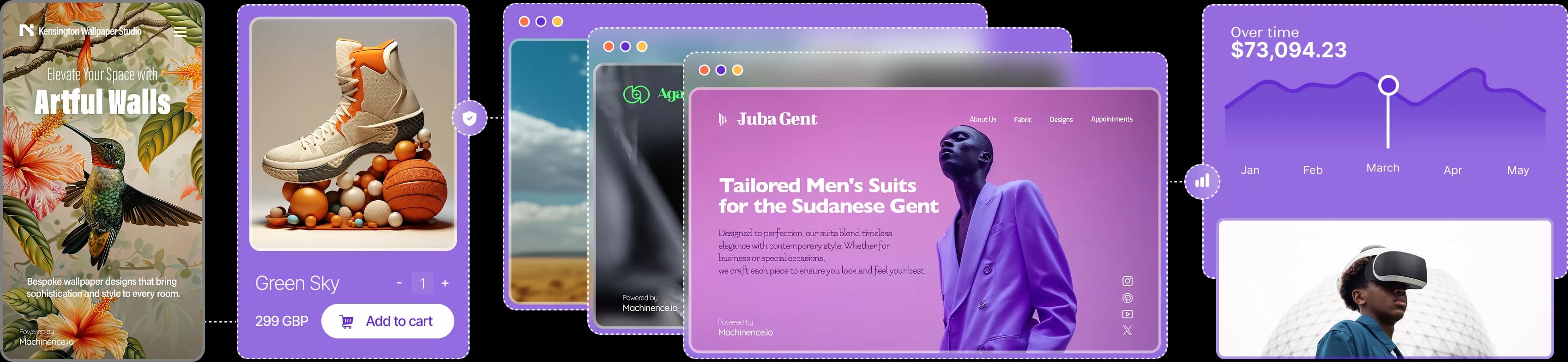Screen dimensions: 1568x362
Task: Open the Kensington Wallpaper Studio hamburger menu
Action: pos(180,32)
